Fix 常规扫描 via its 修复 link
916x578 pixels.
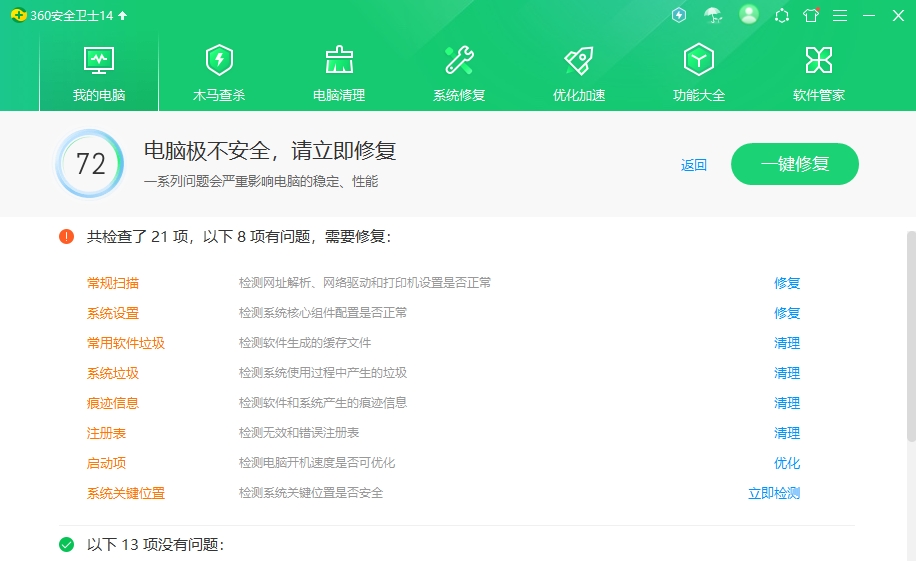[787, 283]
